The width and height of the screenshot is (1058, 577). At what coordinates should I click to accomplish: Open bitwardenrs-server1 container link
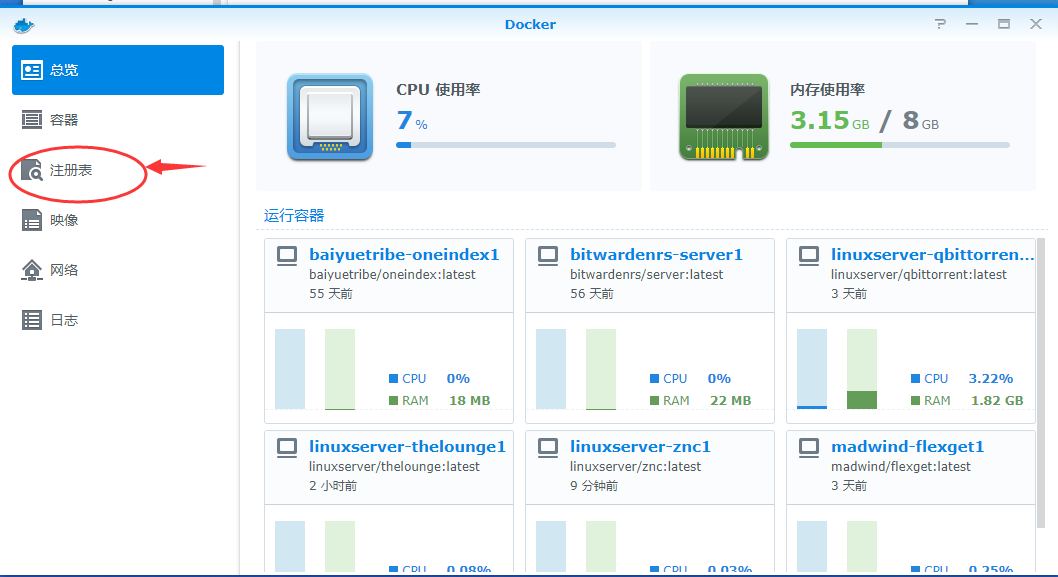(x=656, y=254)
